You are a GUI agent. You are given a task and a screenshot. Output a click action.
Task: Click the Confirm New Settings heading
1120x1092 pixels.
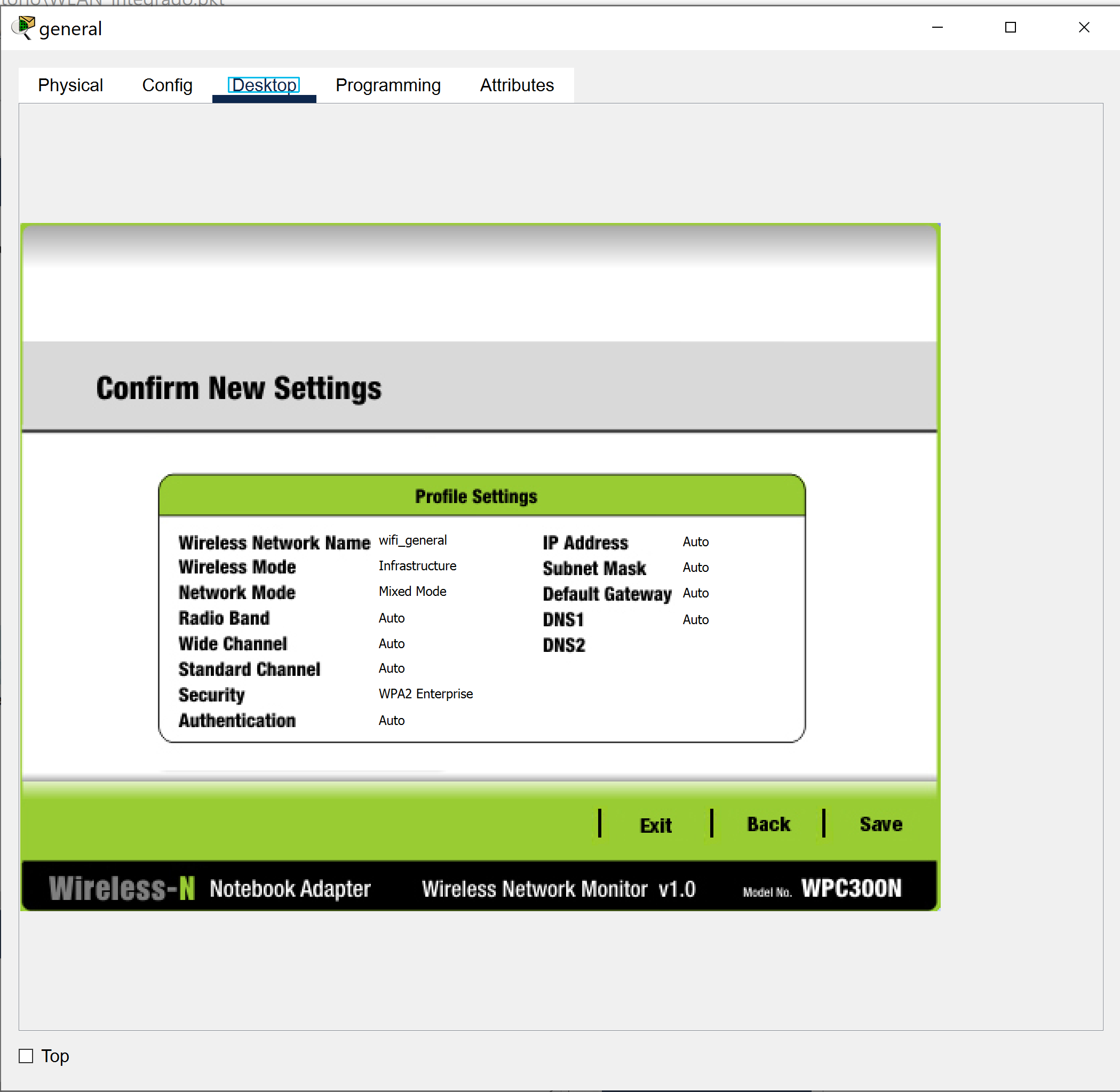coord(239,388)
